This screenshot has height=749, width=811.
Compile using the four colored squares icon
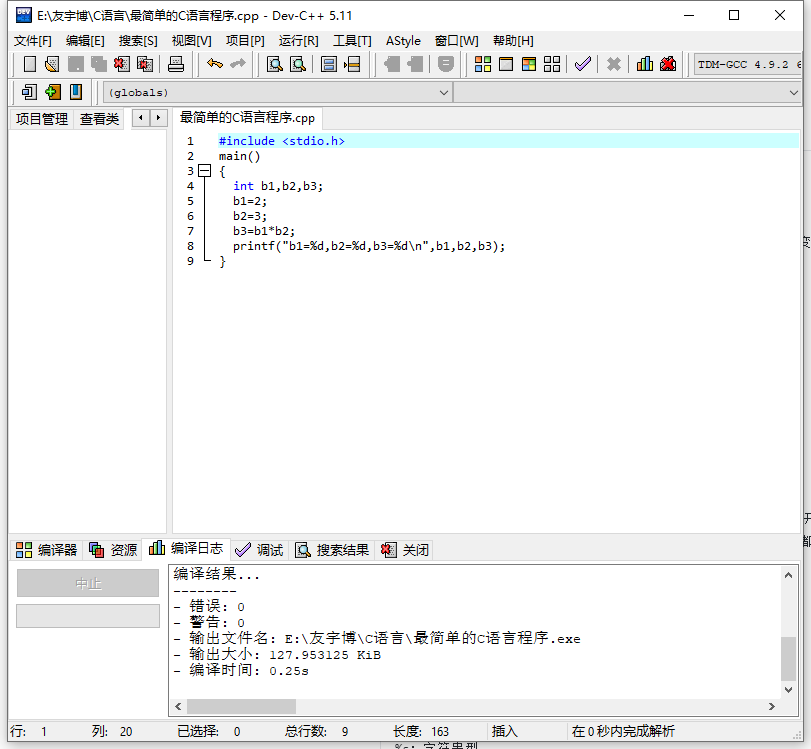[x=483, y=64]
